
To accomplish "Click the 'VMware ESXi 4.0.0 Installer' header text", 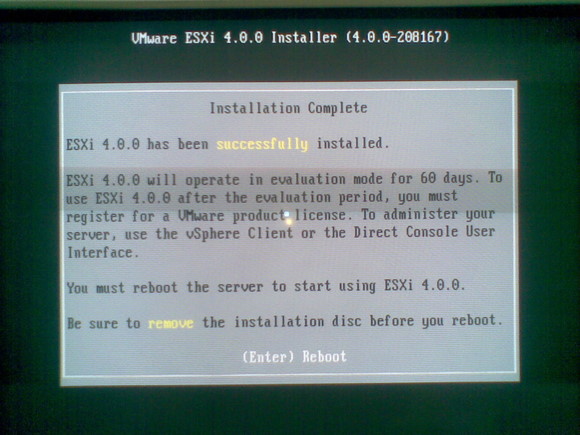I will 234,38.
